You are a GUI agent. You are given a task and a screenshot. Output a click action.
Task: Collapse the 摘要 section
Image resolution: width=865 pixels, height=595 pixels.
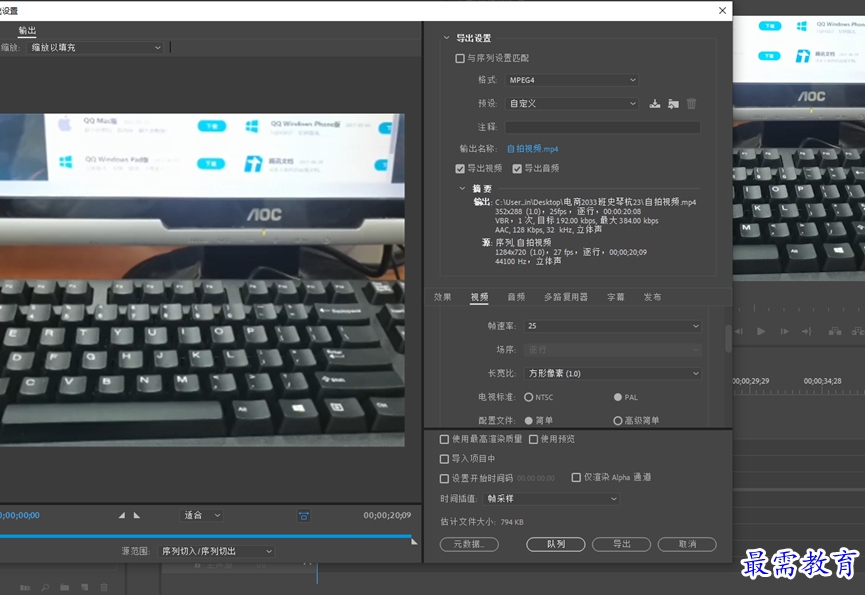pyautogui.click(x=462, y=188)
